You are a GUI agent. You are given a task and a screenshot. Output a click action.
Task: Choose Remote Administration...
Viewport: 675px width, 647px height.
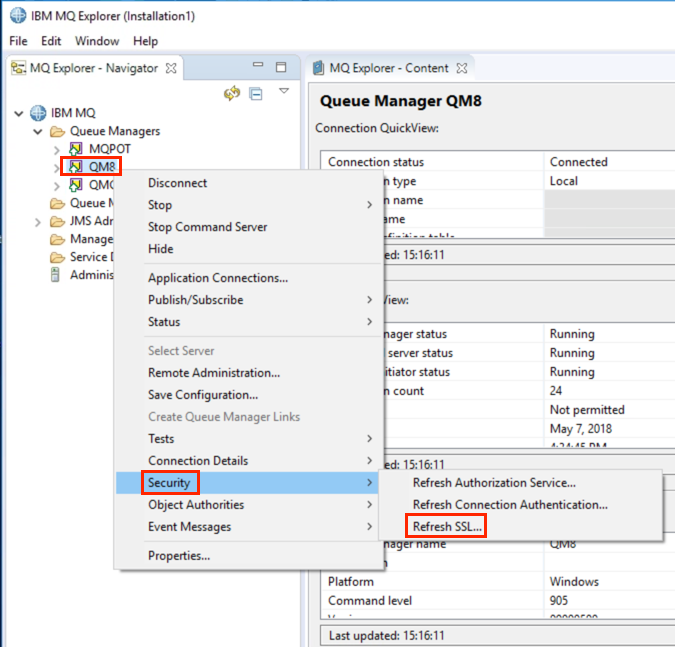[214, 373]
